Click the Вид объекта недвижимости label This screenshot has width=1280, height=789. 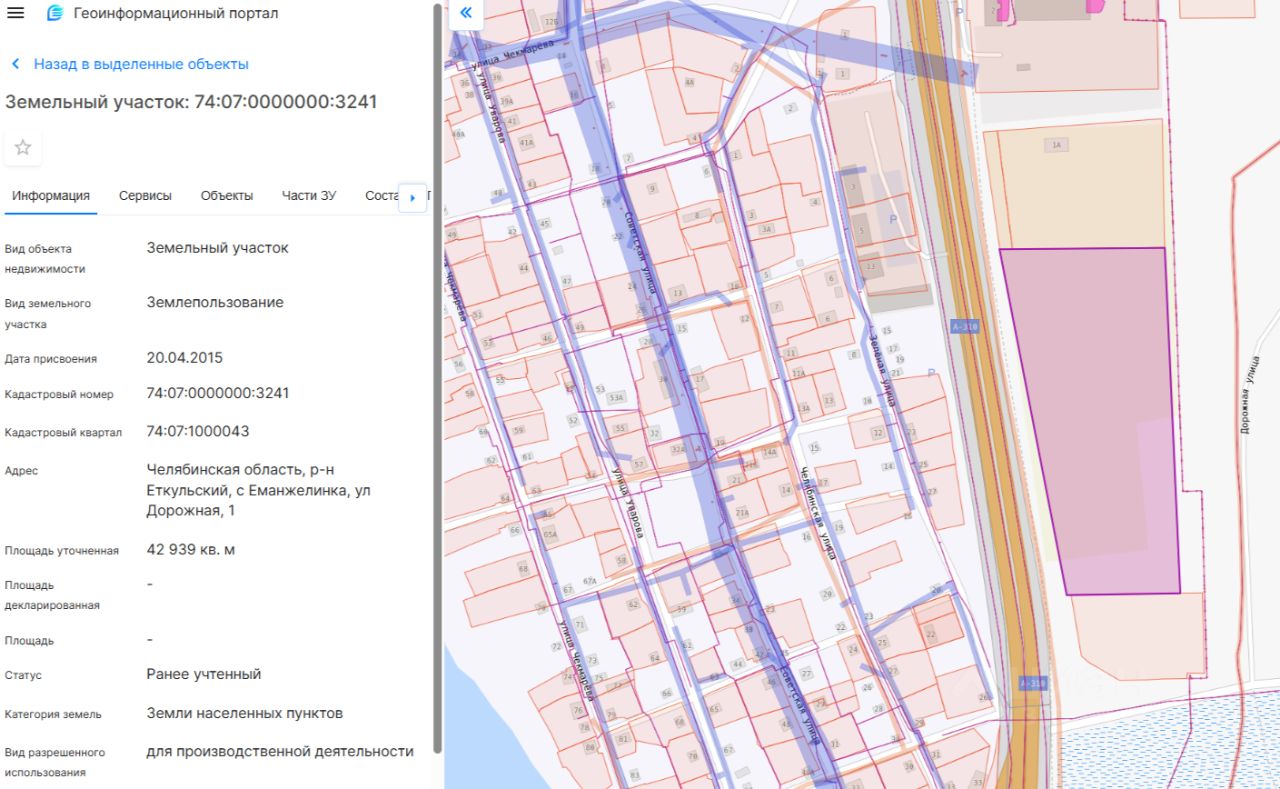pyautogui.click(x=45, y=259)
